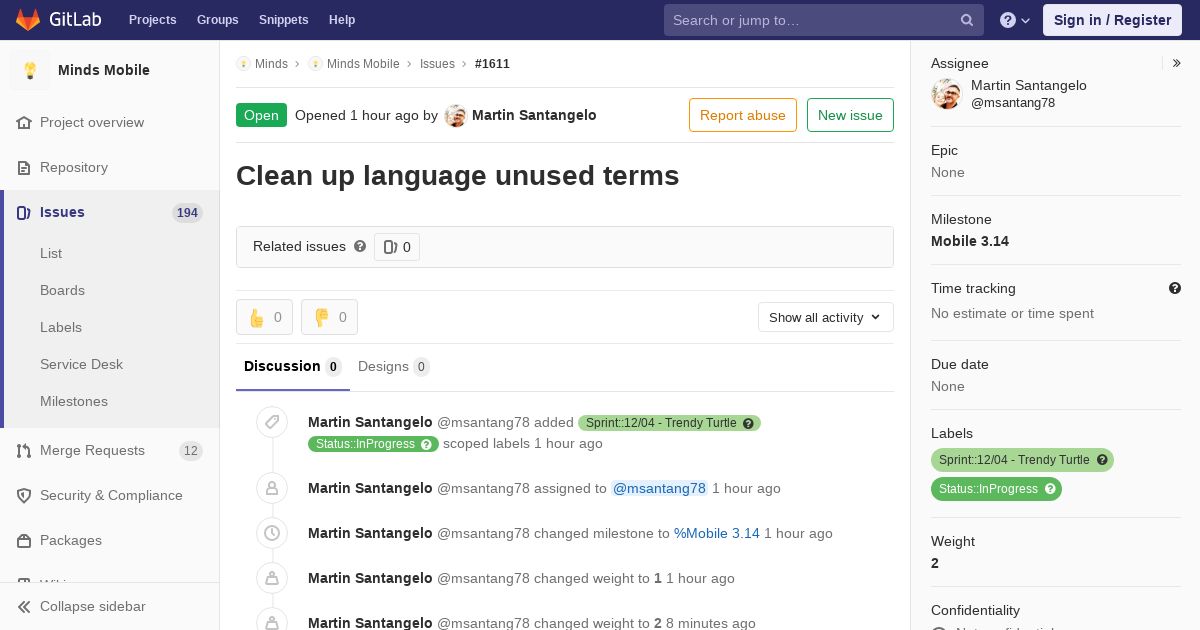Click related issues count badge
The height and width of the screenshot is (630, 1200).
pos(397,247)
